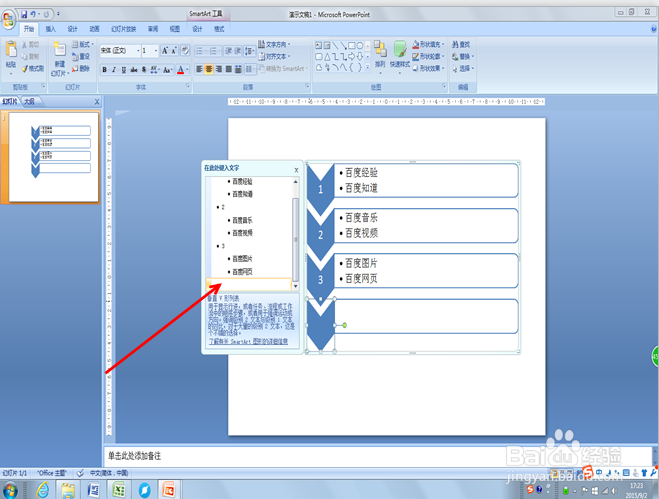The height and width of the screenshot is (499, 659).
Task: Open the round Office button menu
Action: click(x=8, y=19)
